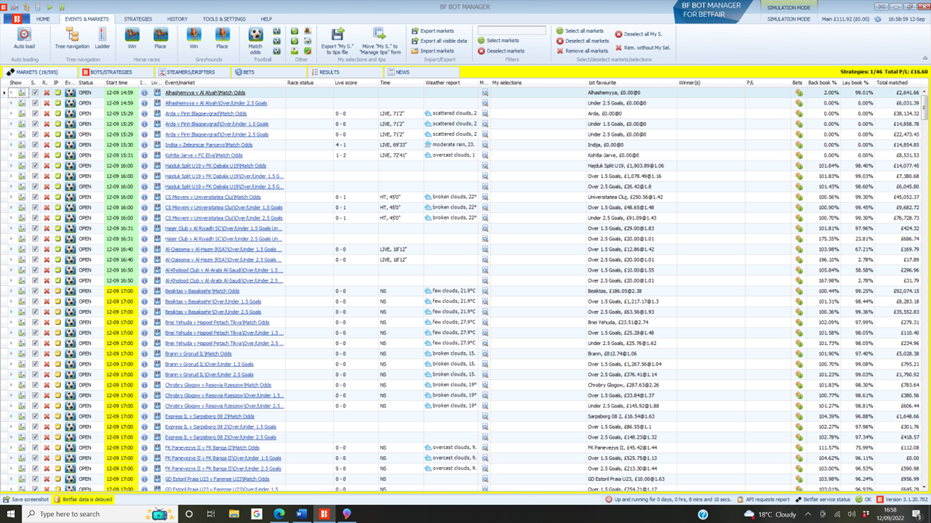The image size is (931, 523).
Task: Click Show icon in CS Mioveni Match Odds row
Action: click(x=22, y=197)
